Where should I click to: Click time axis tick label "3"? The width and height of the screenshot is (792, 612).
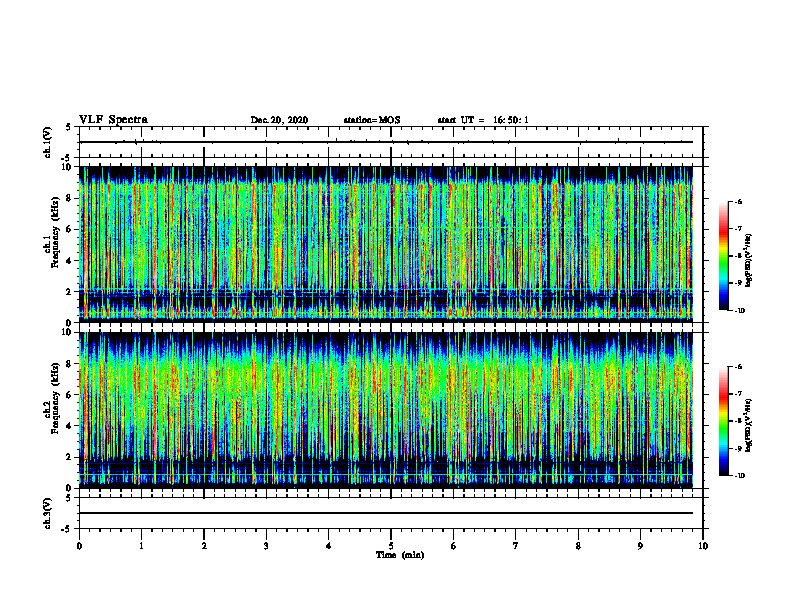[x=266, y=546]
